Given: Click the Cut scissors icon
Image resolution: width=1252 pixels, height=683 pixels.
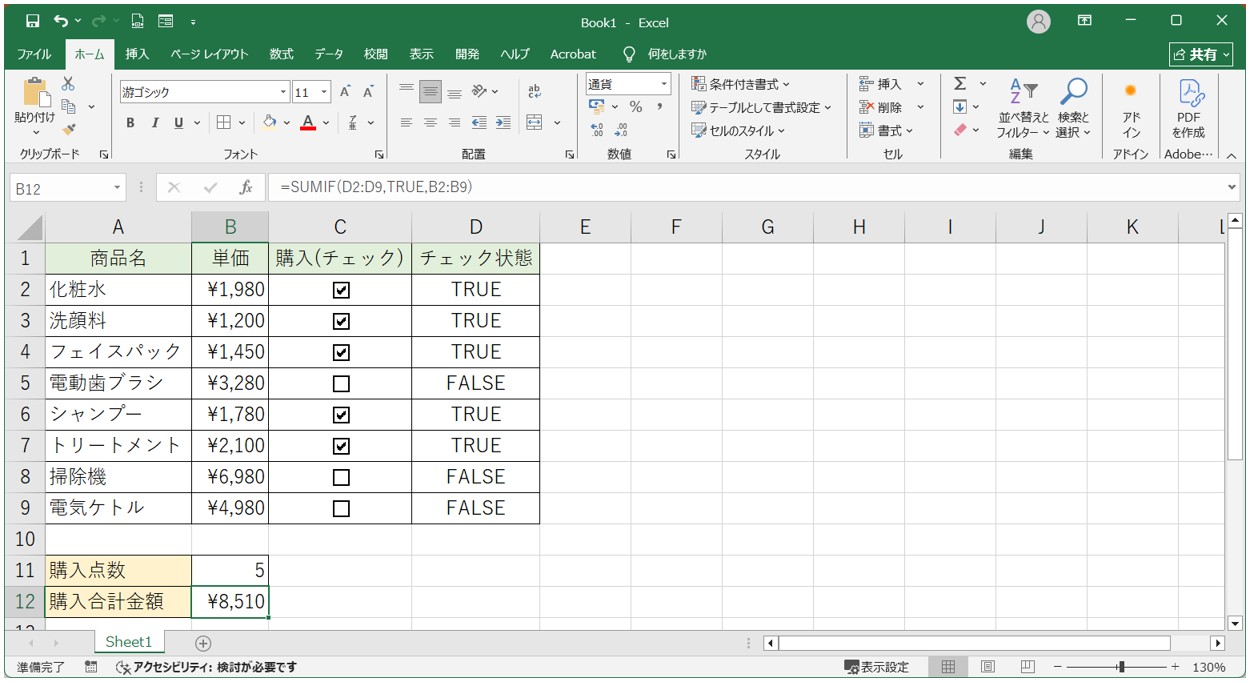Looking at the screenshot, I should coord(68,84).
